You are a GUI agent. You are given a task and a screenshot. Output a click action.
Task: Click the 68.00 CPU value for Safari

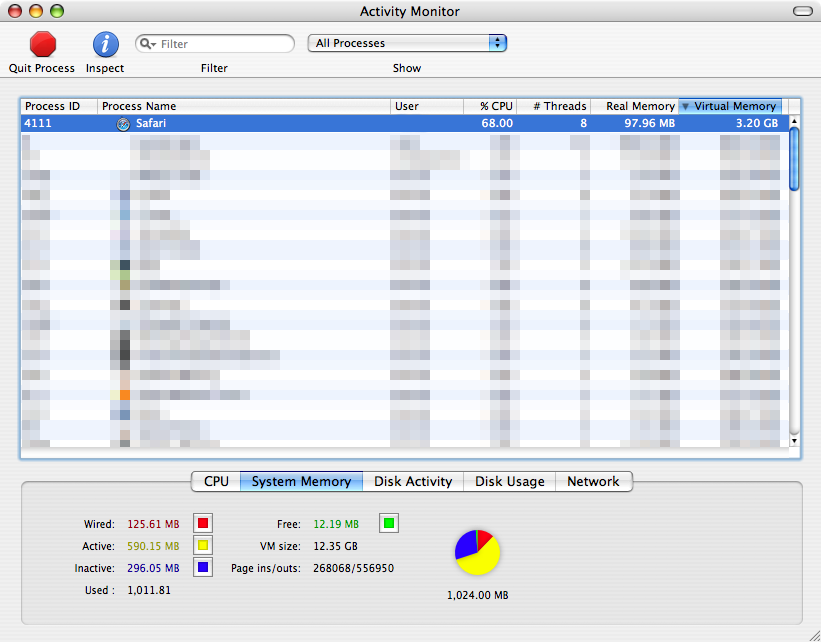(497, 124)
